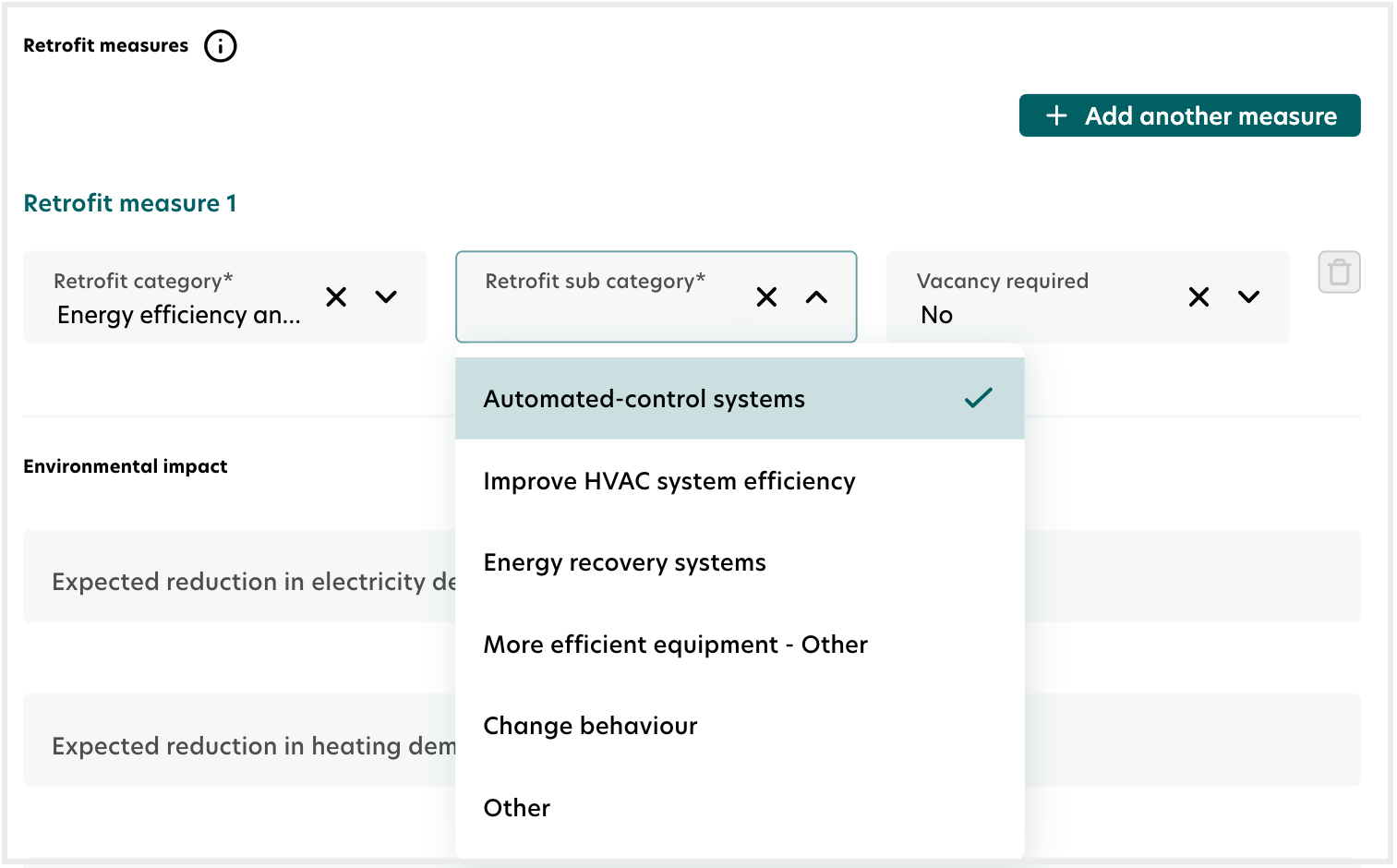Click the Vacancy required value No
The image size is (1397, 868).
936,315
